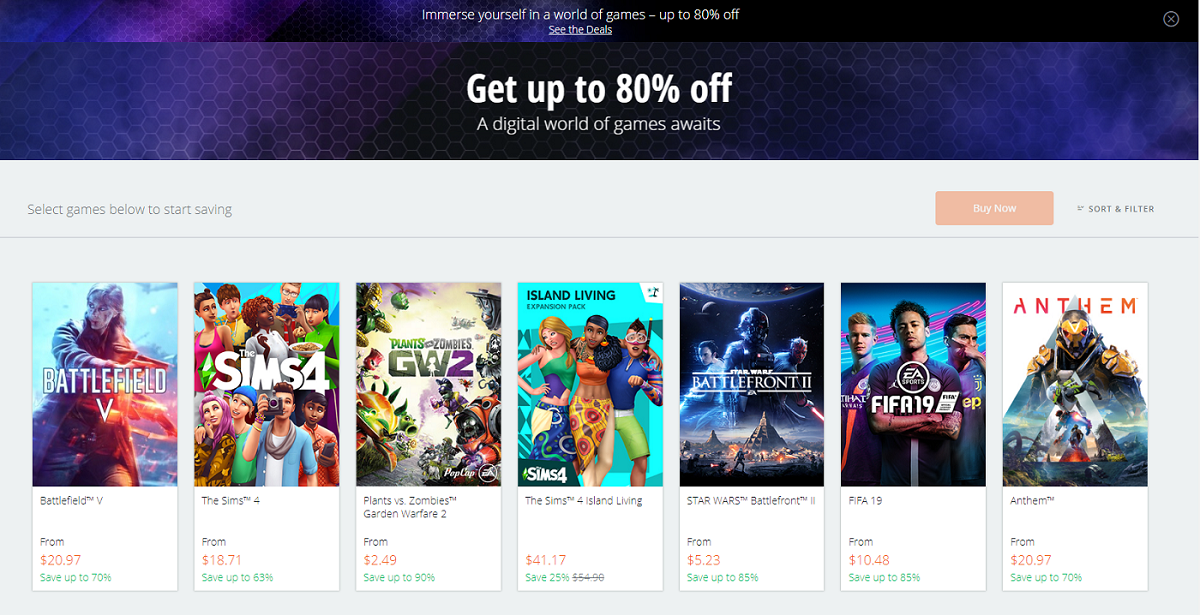Choose Star Wars Battlefront II cover art
This screenshot has width=1200, height=615.
[x=752, y=384]
